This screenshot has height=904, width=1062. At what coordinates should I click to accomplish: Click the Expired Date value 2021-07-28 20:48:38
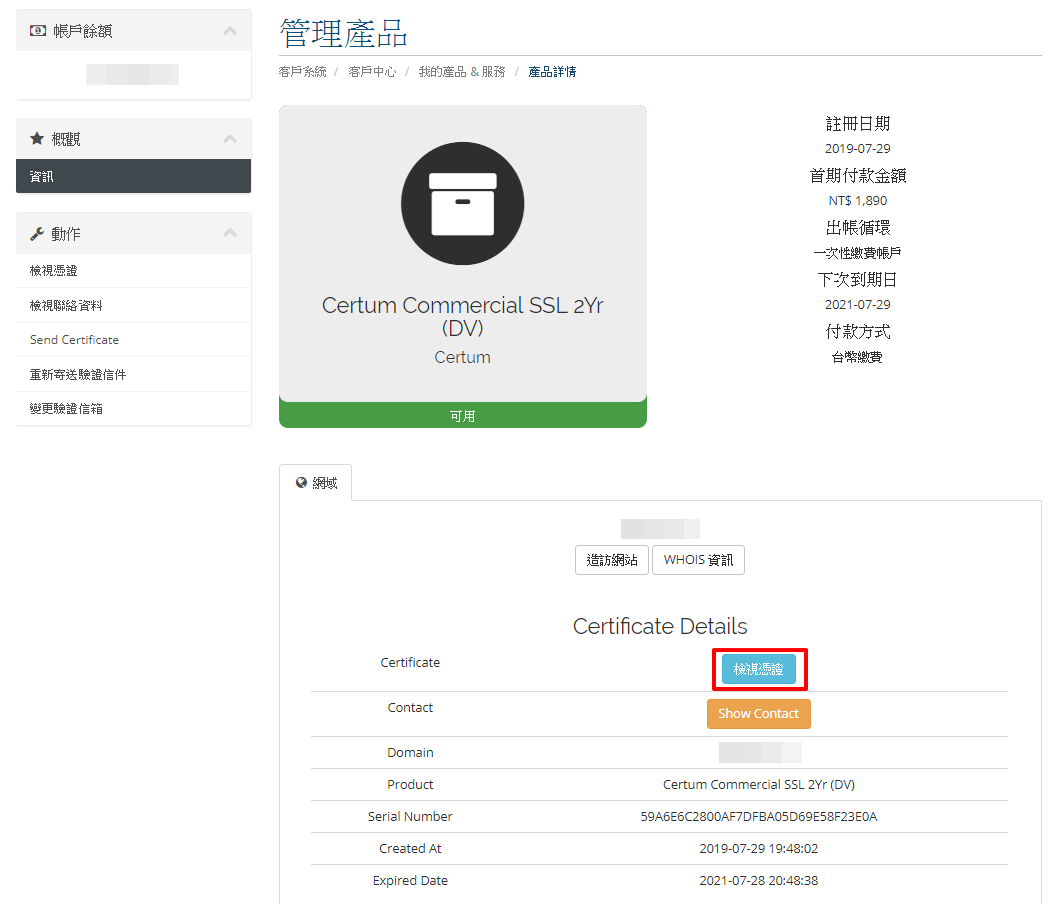point(759,880)
